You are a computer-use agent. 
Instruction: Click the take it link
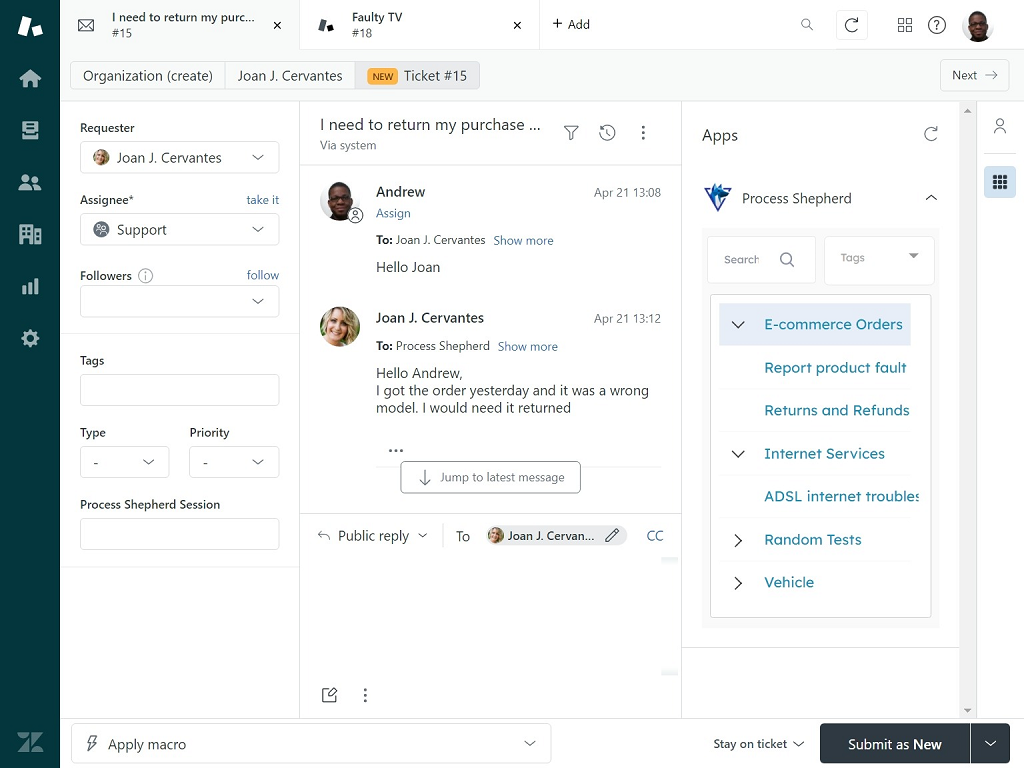click(262, 200)
